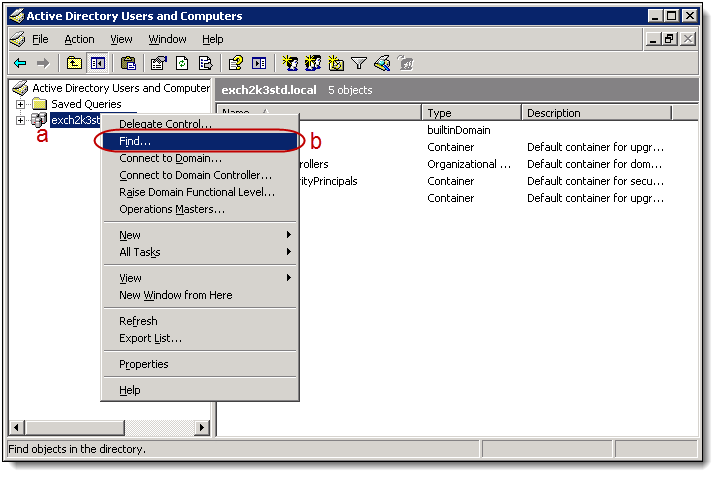Click 'Default container for dom...' description

(595, 164)
